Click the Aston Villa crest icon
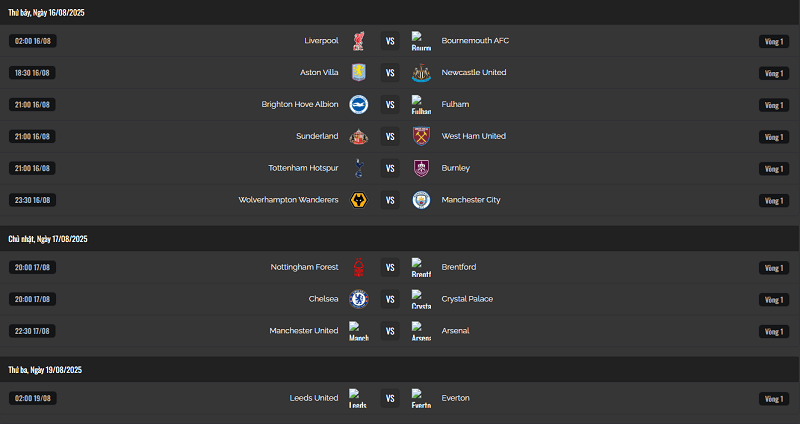800x424 pixels. (359, 72)
